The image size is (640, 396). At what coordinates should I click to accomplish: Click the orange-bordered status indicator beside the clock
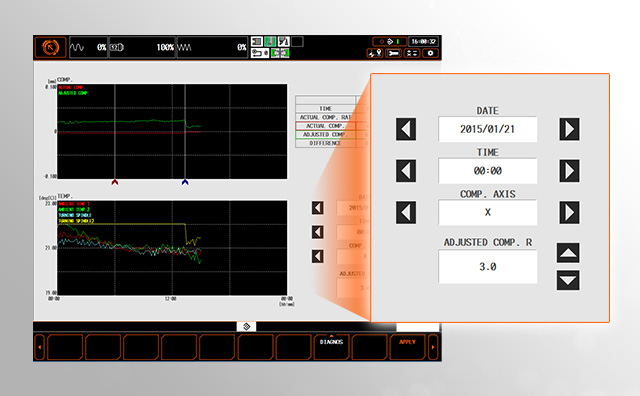pyautogui.click(x=389, y=41)
